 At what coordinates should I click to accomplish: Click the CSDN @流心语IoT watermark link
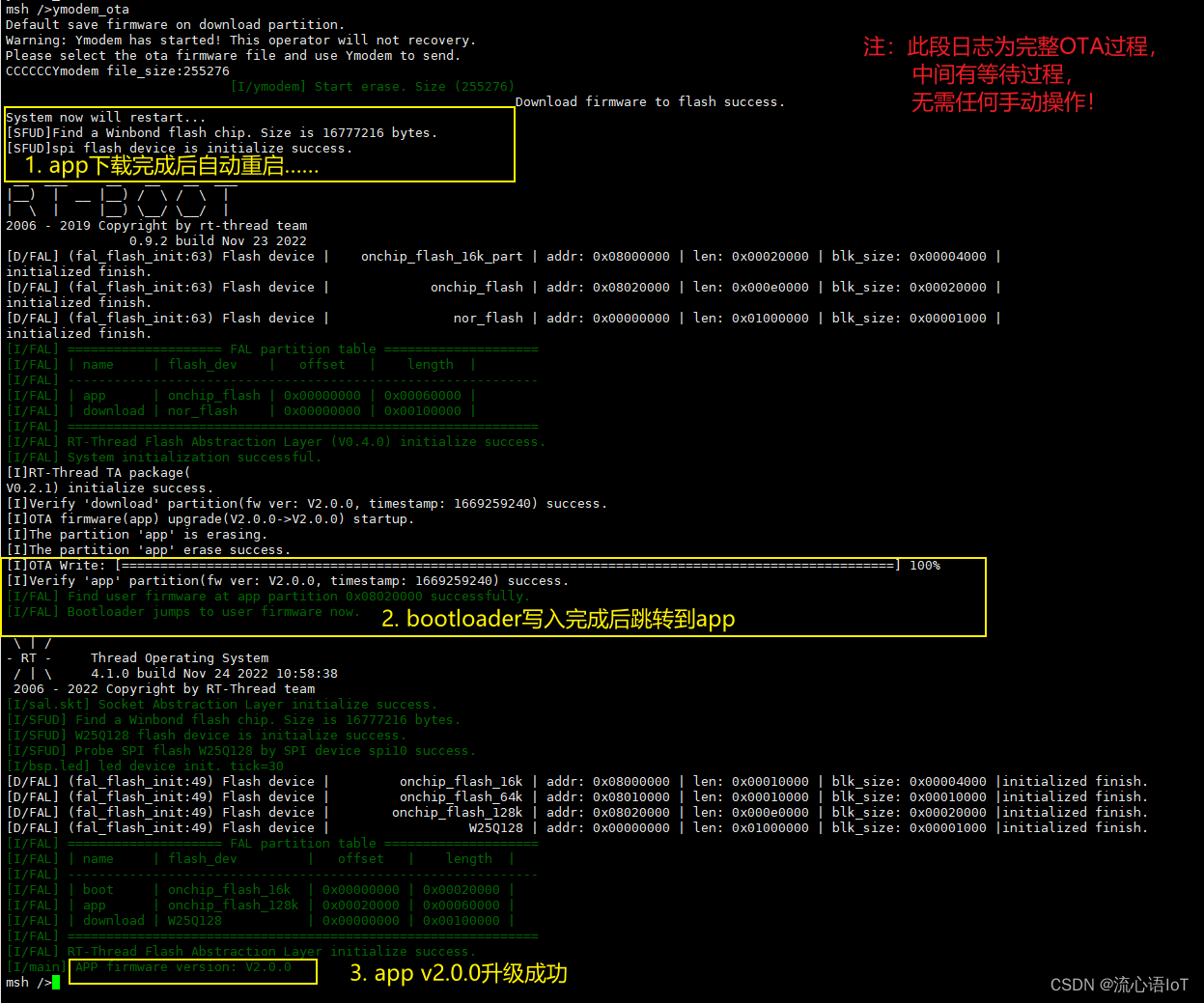pyautogui.click(x=1120, y=984)
